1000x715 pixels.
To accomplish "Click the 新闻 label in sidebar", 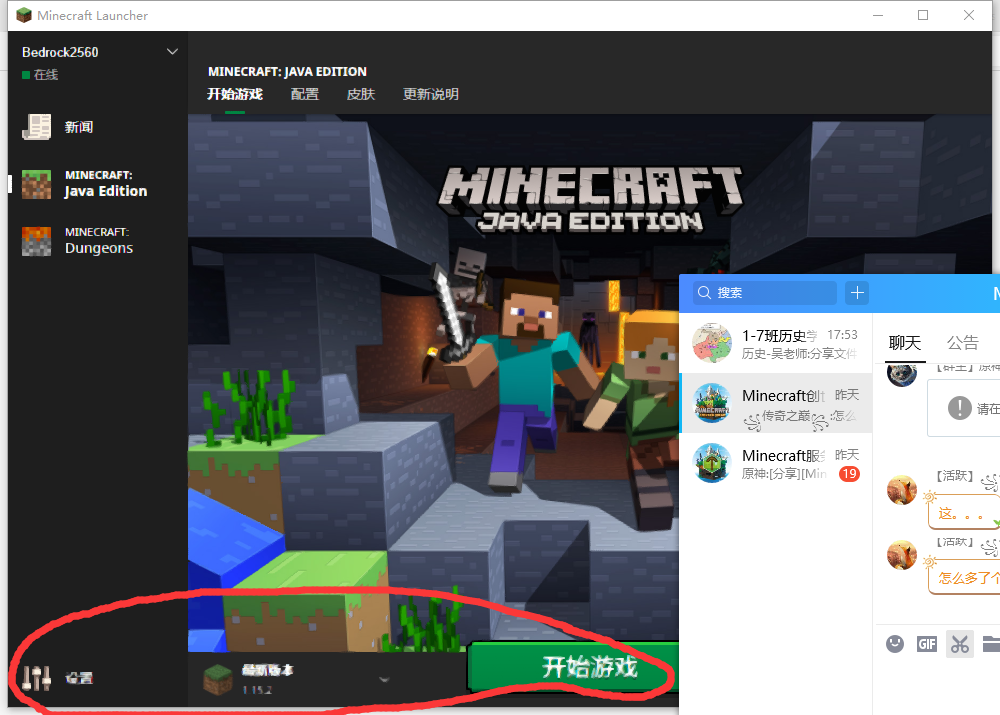I will [79, 127].
